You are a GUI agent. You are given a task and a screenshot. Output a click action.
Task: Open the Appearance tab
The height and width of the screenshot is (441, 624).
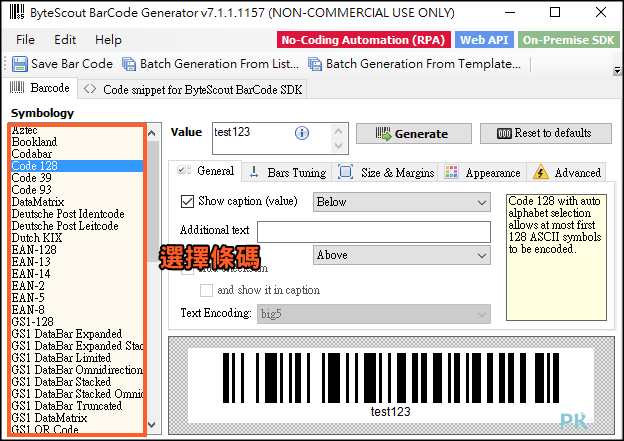482,173
